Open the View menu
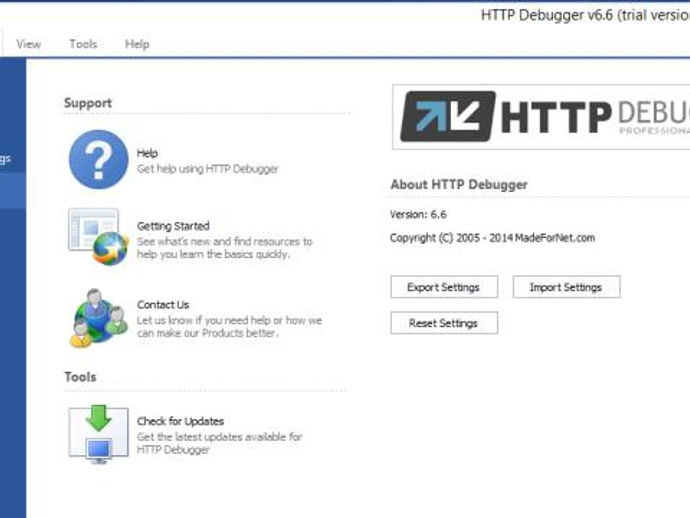Viewport: 690px width, 518px height. coord(29,44)
